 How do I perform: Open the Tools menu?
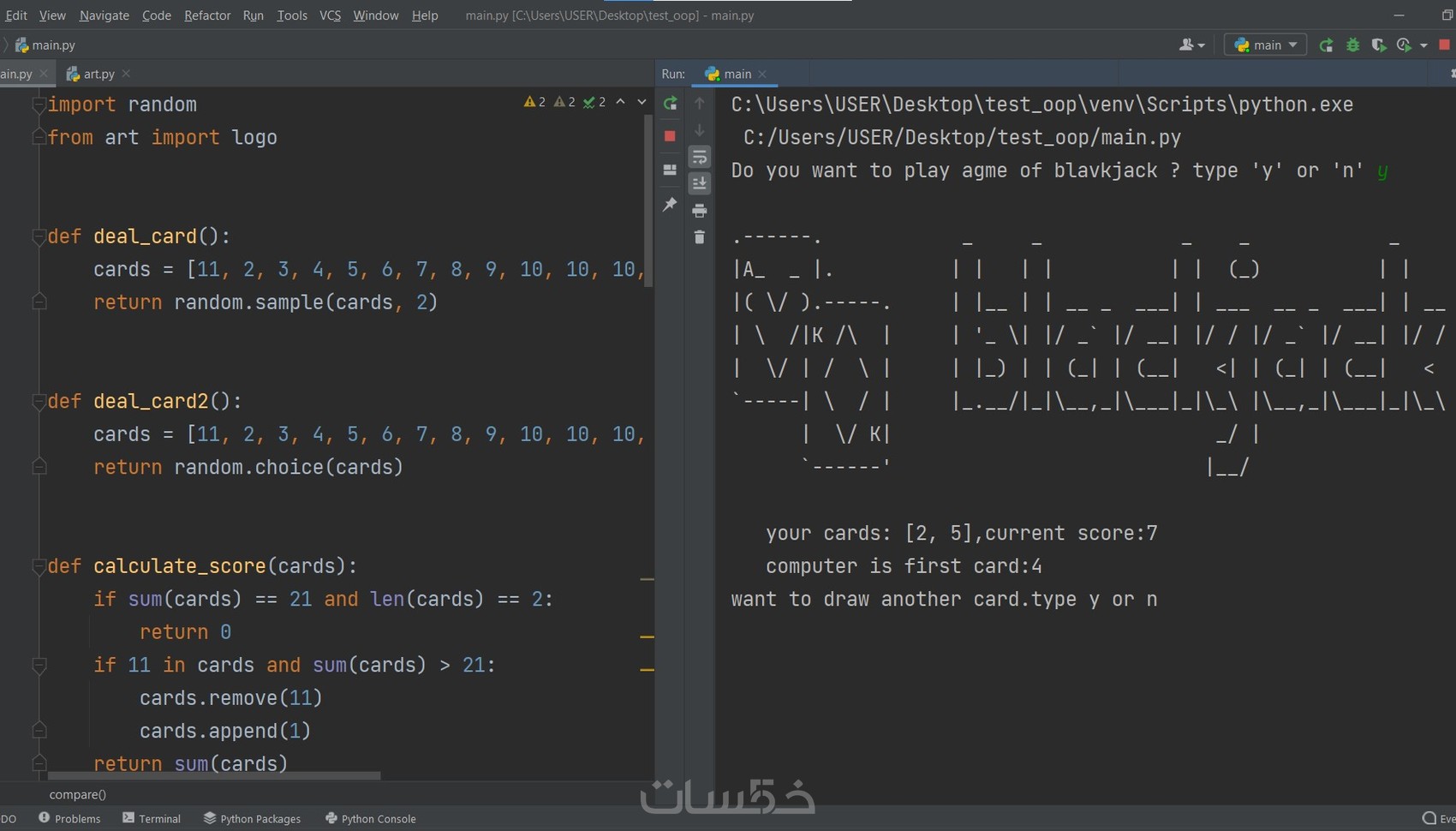click(292, 15)
